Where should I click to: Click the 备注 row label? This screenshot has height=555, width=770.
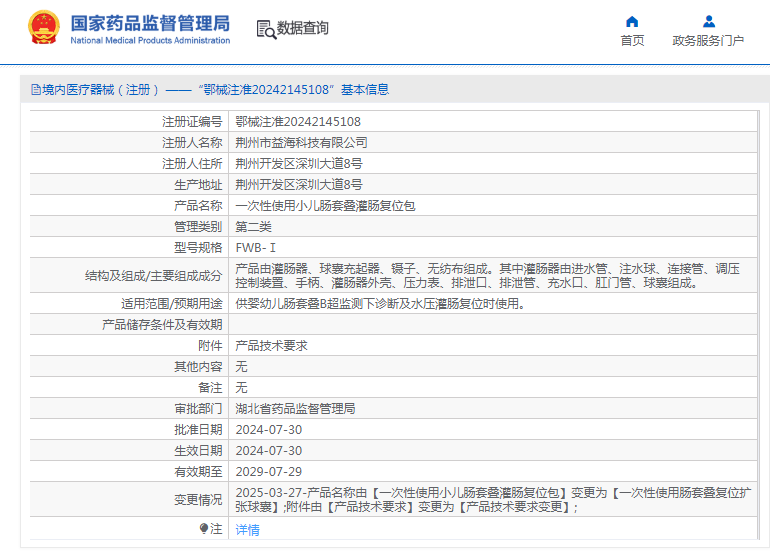[210, 388]
